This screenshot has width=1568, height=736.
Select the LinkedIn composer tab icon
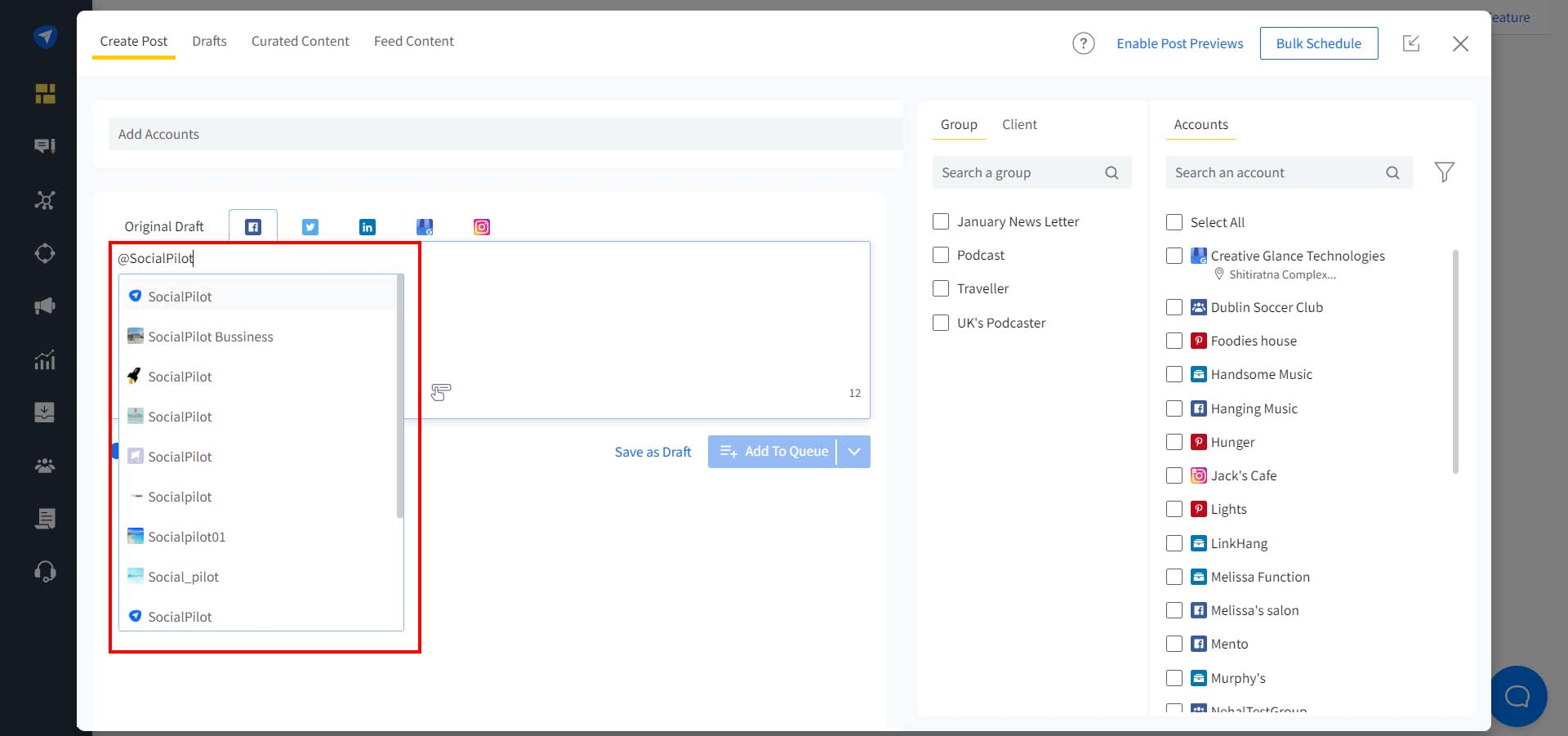(367, 227)
